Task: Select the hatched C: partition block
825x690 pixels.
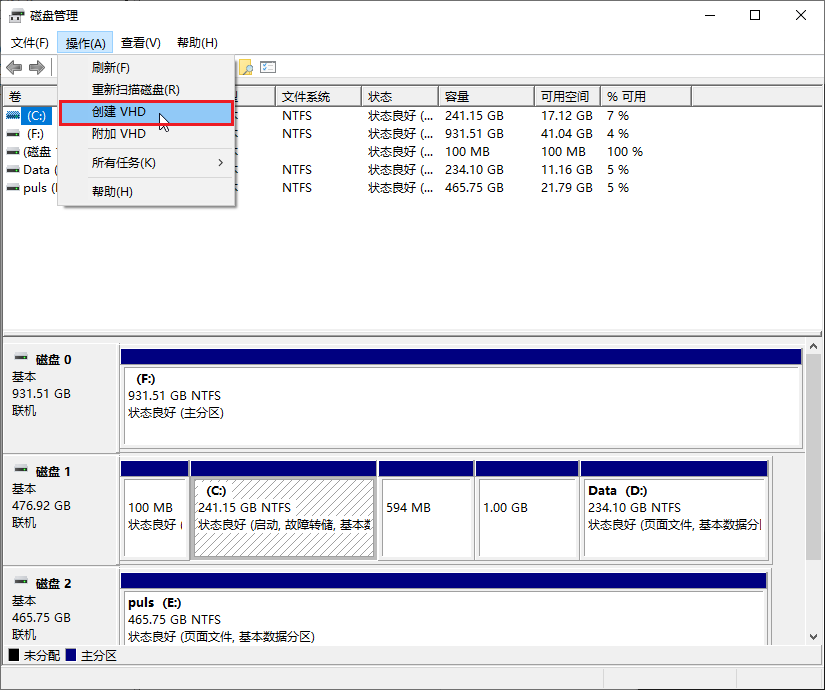Action: pyautogui.click(x=283, y=515)
